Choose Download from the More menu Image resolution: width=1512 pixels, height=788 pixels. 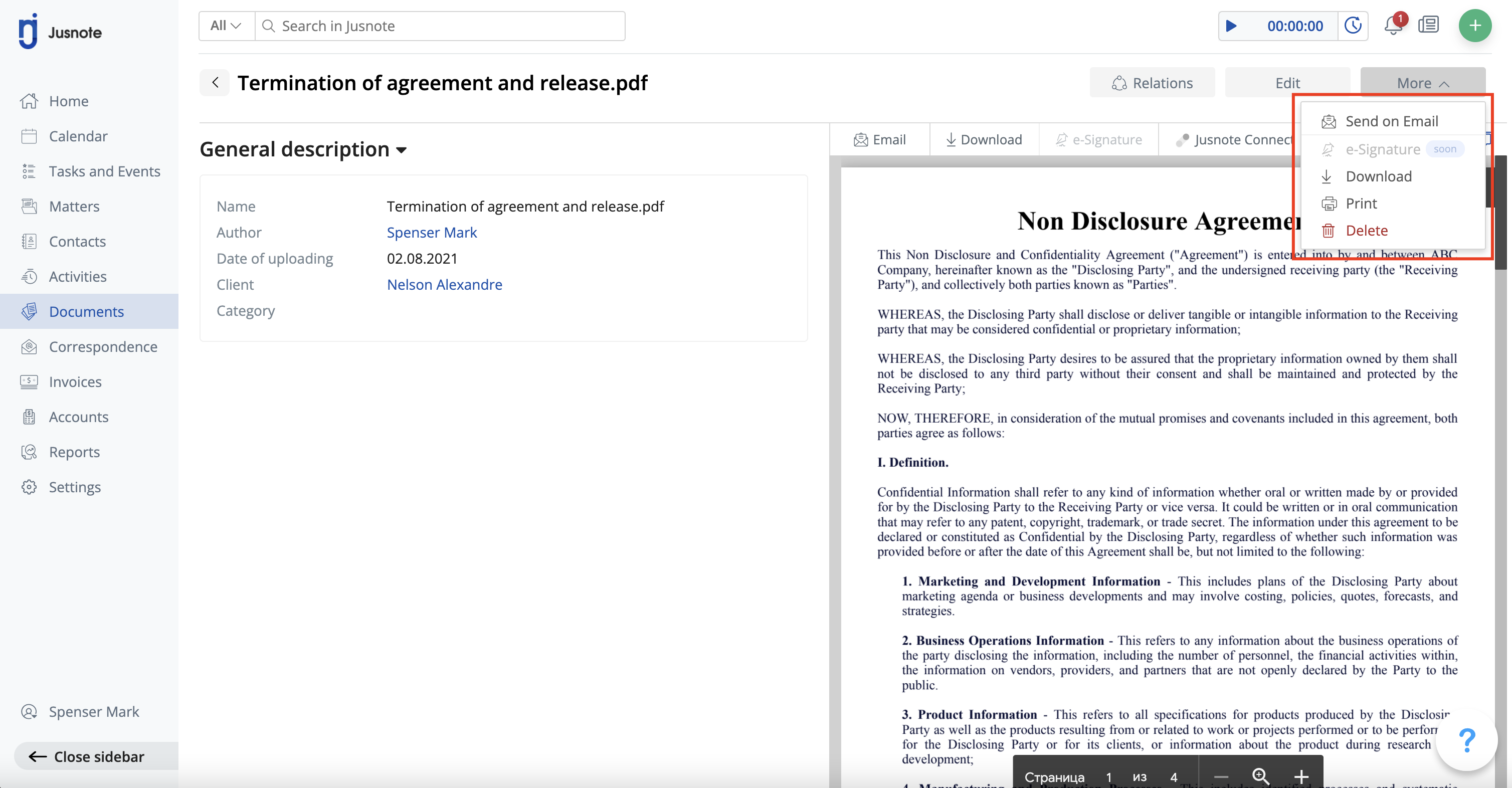point(1392,176)
